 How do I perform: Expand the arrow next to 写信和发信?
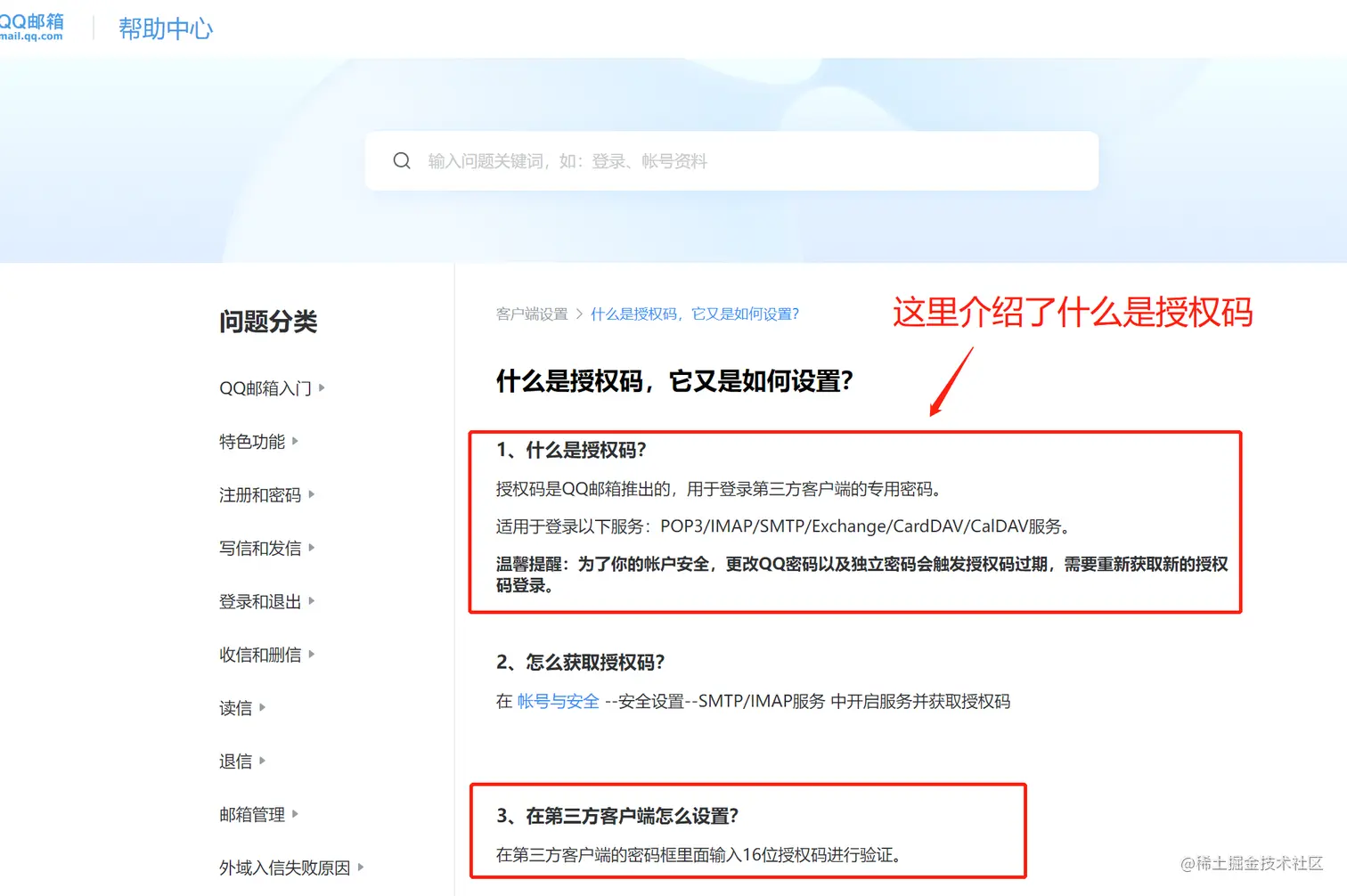pyautogui.click(x=311, y=548)
